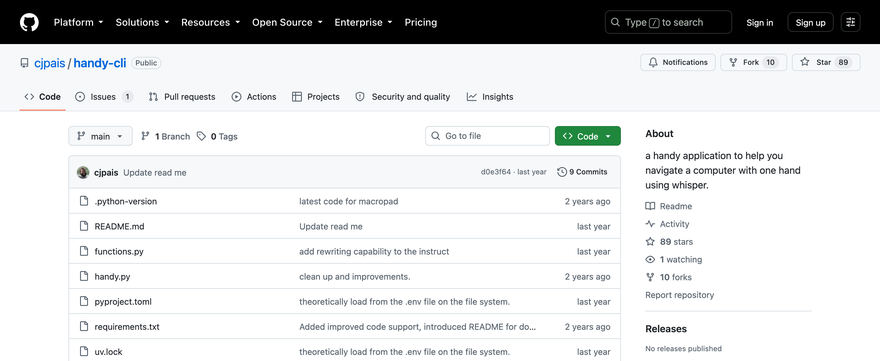This screenshot has width=880, height=361.
Task: Click the Star count 89 badge
Action: [x=843, y=62]
